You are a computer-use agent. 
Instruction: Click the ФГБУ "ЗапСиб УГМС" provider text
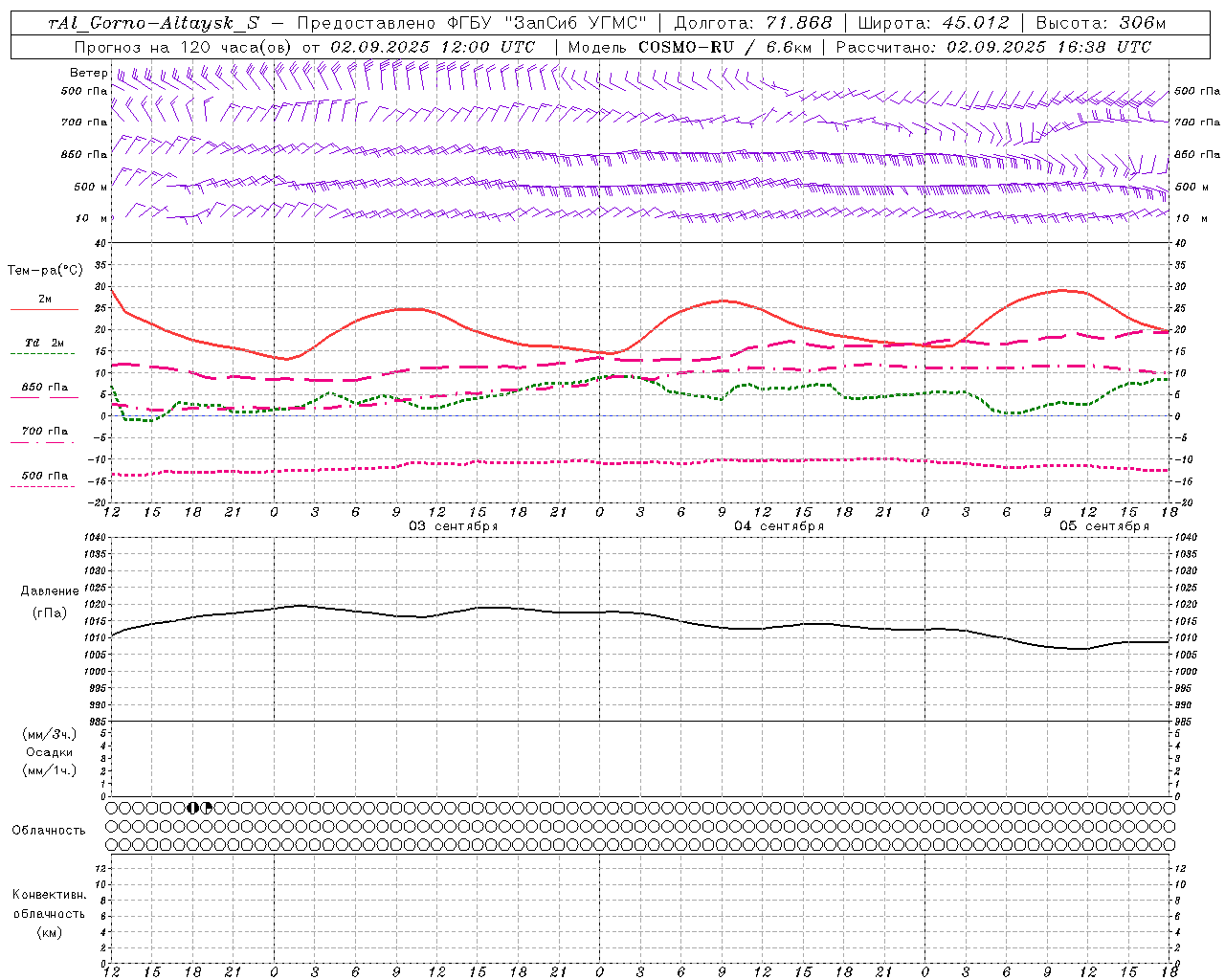pyautogui.click(x=547, y=23)
